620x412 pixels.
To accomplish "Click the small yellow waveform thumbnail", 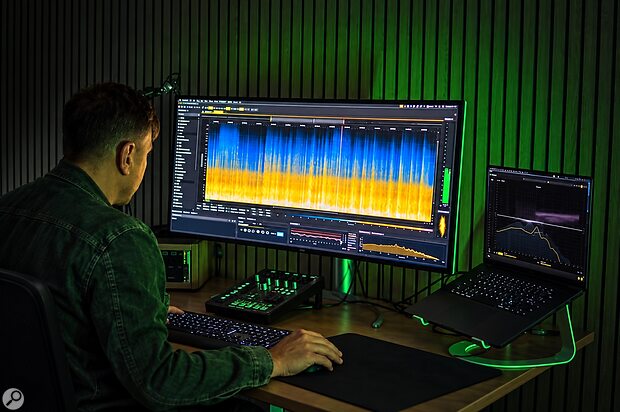I will [x=442, y=227].
